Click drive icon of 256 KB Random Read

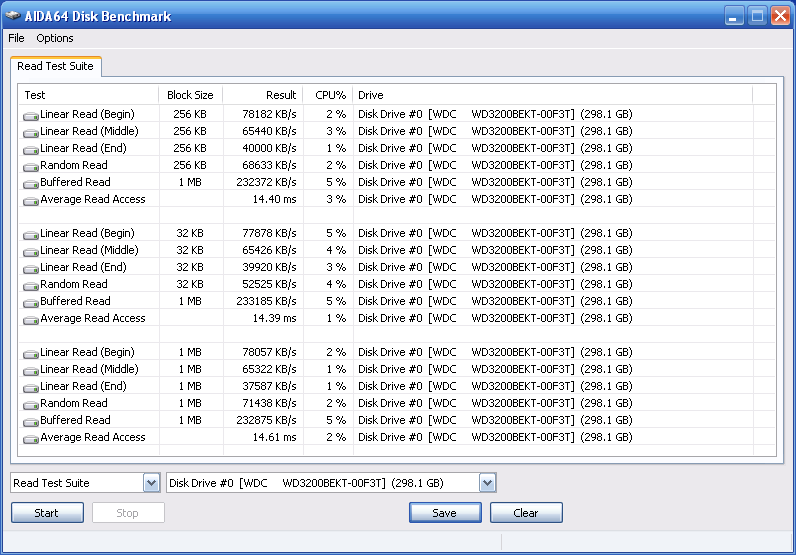click(31, 167)
